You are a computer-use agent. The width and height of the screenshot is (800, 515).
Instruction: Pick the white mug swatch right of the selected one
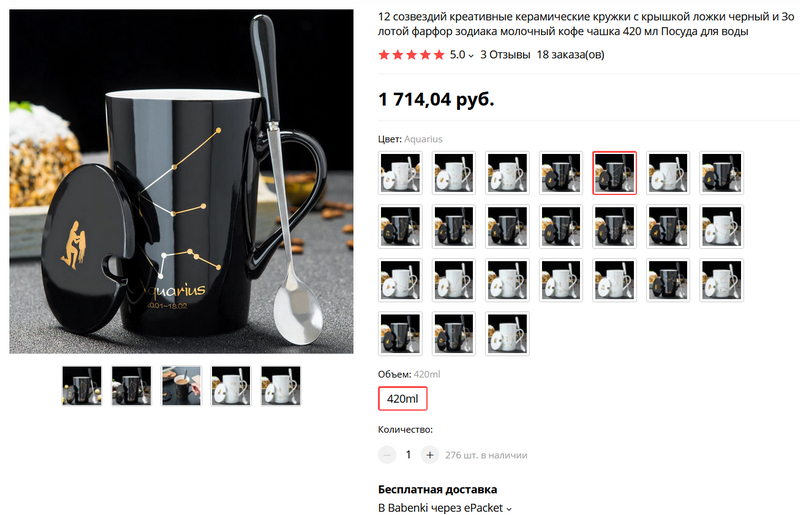[667, 173]
